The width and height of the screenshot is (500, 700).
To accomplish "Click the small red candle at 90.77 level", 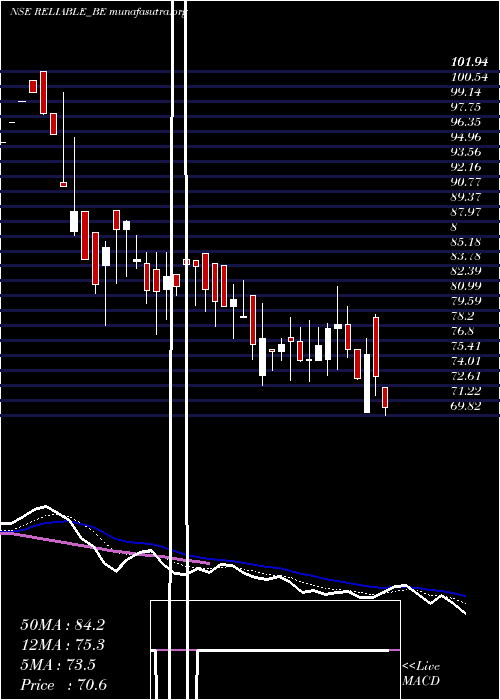I will [63, 184].
